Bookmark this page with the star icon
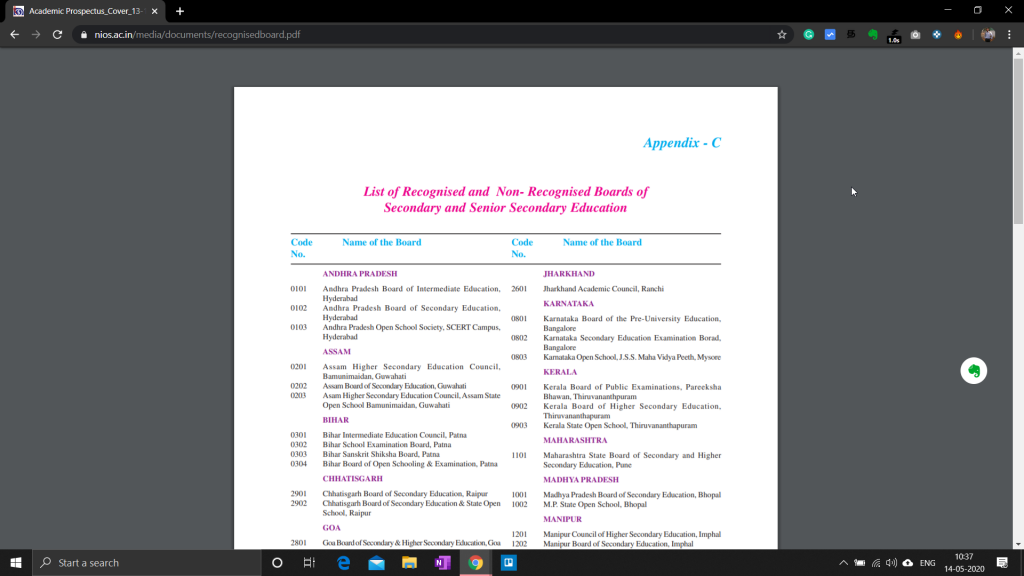 (782, 35)
